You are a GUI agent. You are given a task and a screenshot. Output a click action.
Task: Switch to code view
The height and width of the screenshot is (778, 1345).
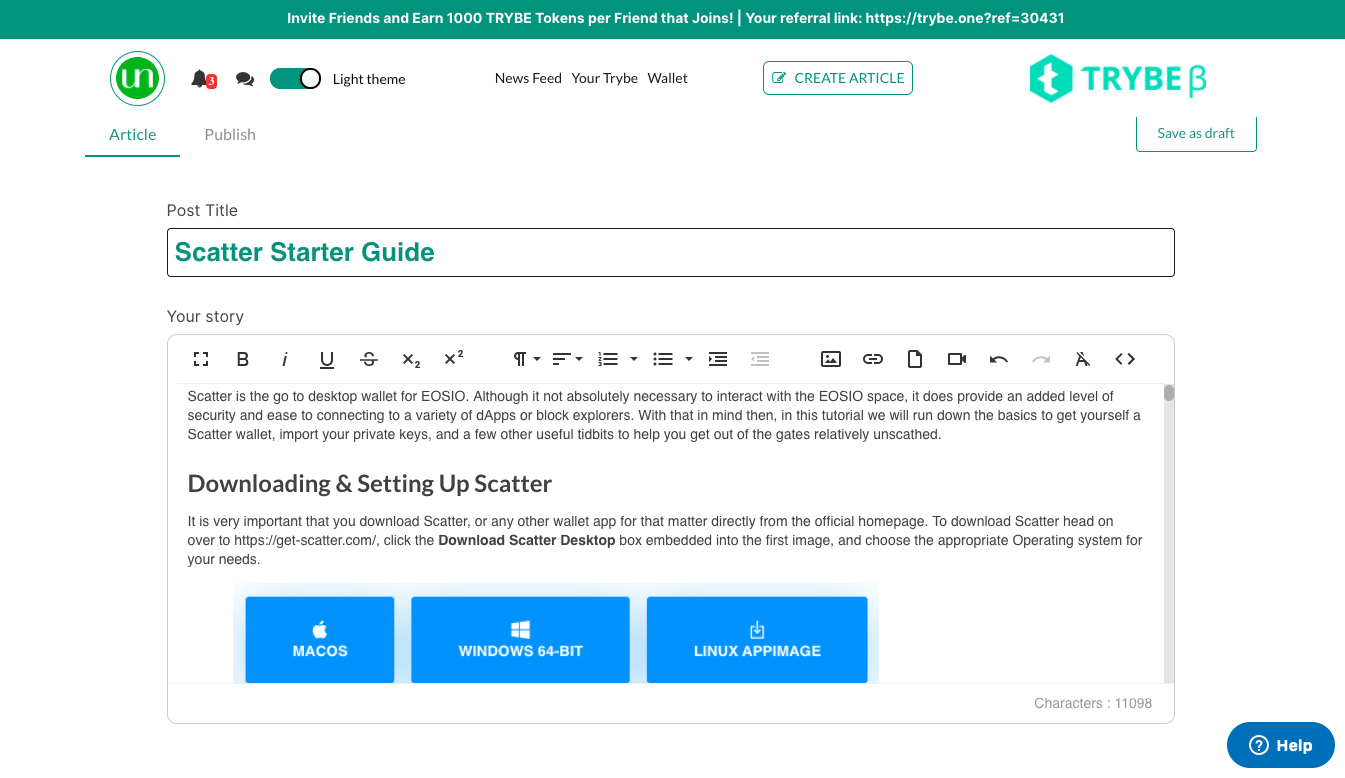[x=1125, y=359]
